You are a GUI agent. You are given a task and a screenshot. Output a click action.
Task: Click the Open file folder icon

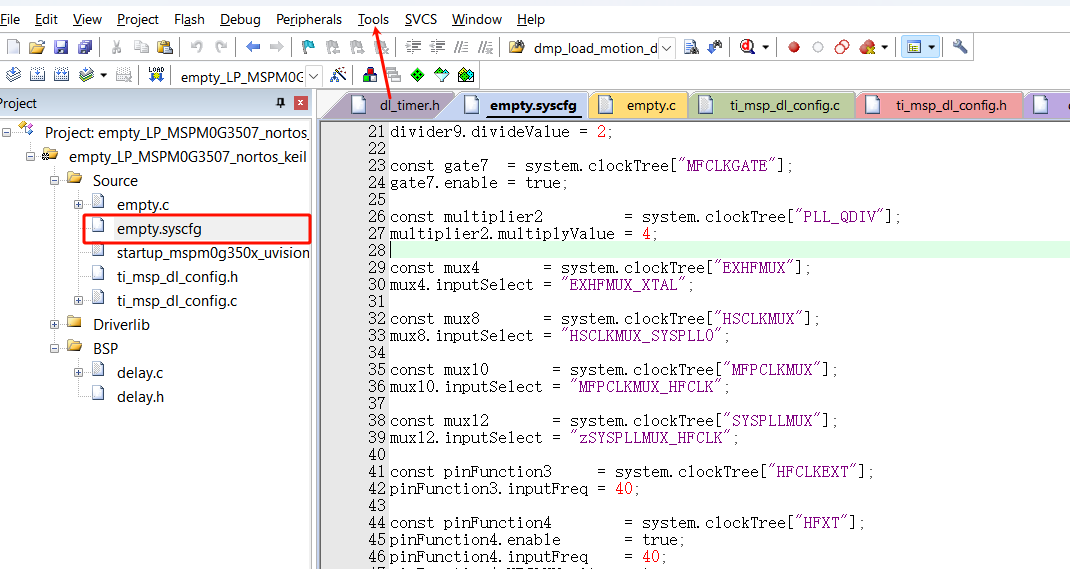37,47
